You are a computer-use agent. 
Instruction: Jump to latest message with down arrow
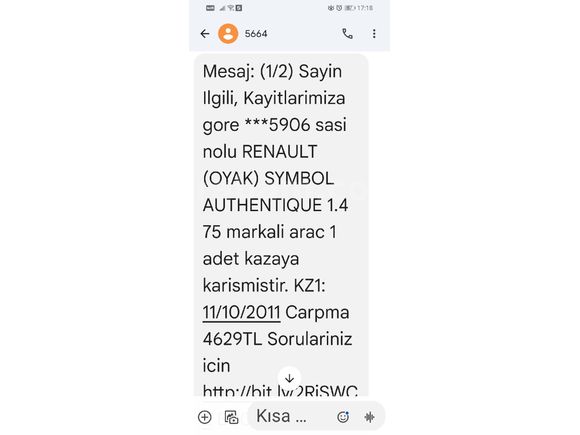coord(289,378)
